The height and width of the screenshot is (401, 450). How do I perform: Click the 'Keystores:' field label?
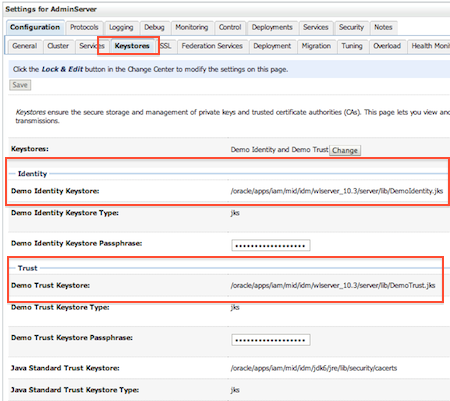point(30,149)
